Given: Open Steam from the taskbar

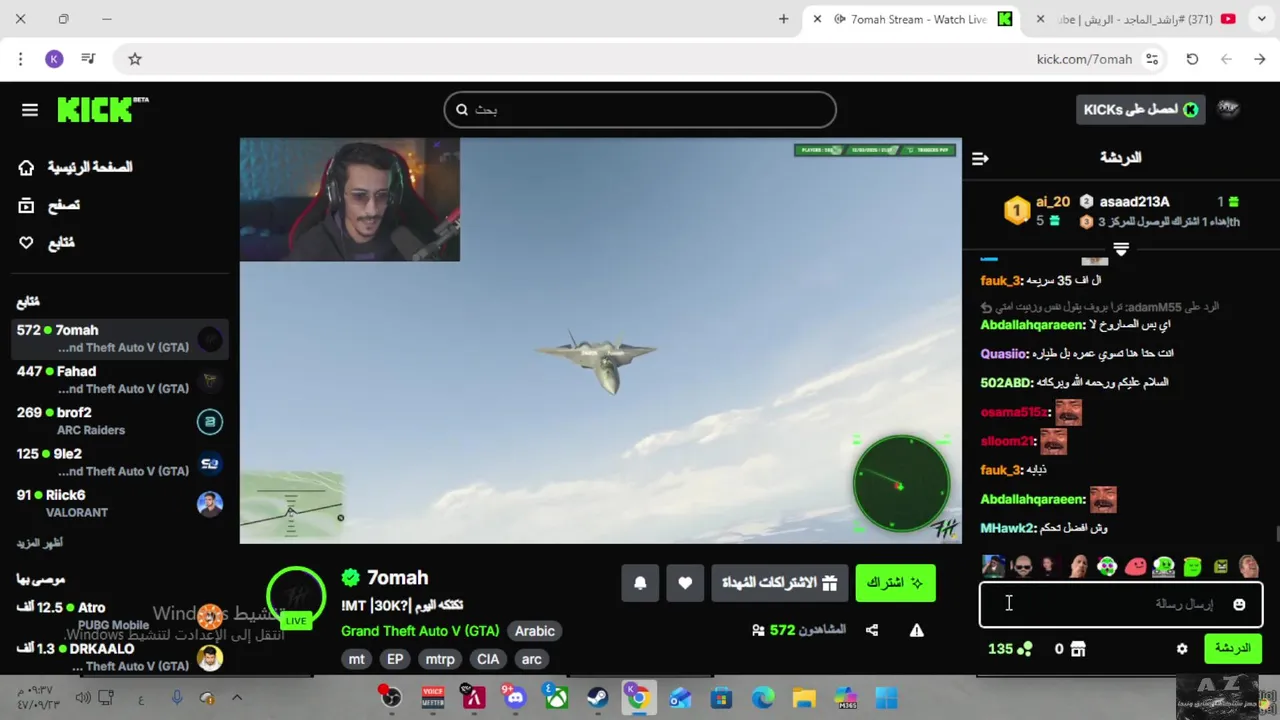Looking at the screenshot, I should point(597,697).
